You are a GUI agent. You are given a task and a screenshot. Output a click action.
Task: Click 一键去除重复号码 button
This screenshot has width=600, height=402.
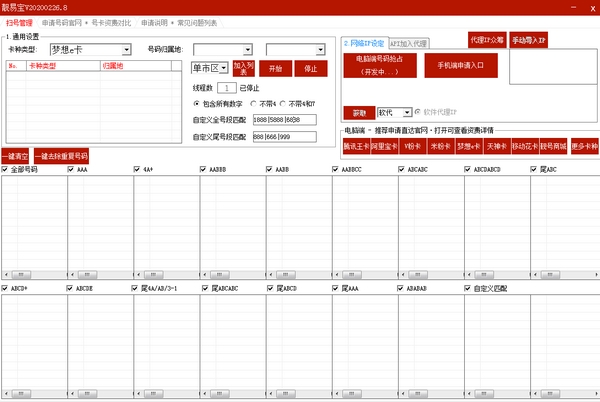tap(62, 156)
